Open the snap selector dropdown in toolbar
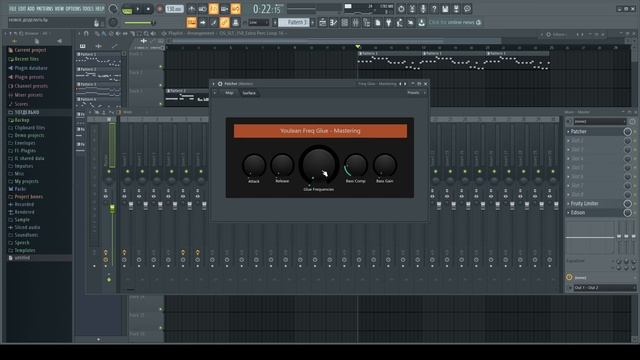Screen dimensions: 640x360 (259, 22)
